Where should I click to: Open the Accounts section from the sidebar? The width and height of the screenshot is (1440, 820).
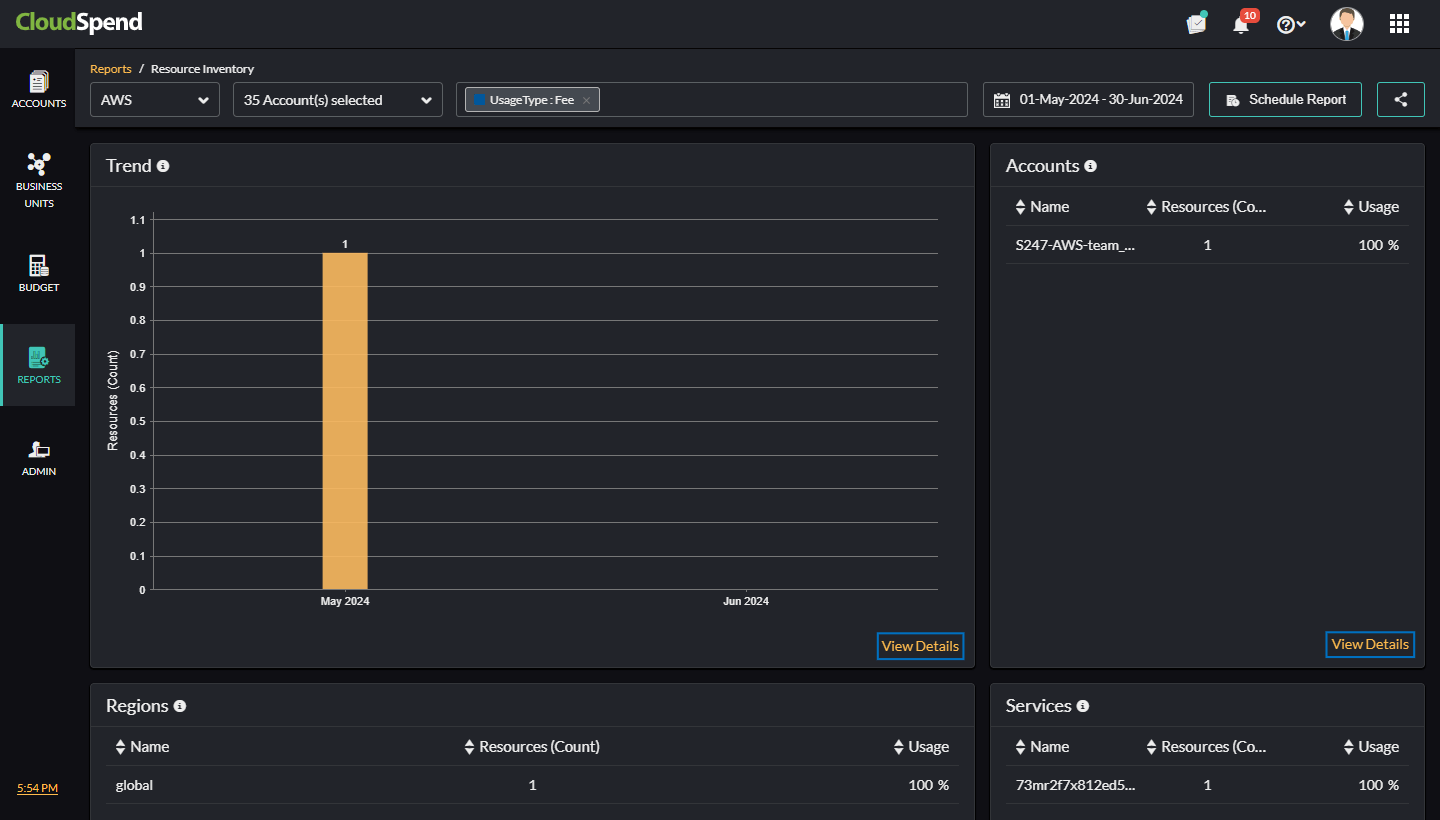(38, 88)
